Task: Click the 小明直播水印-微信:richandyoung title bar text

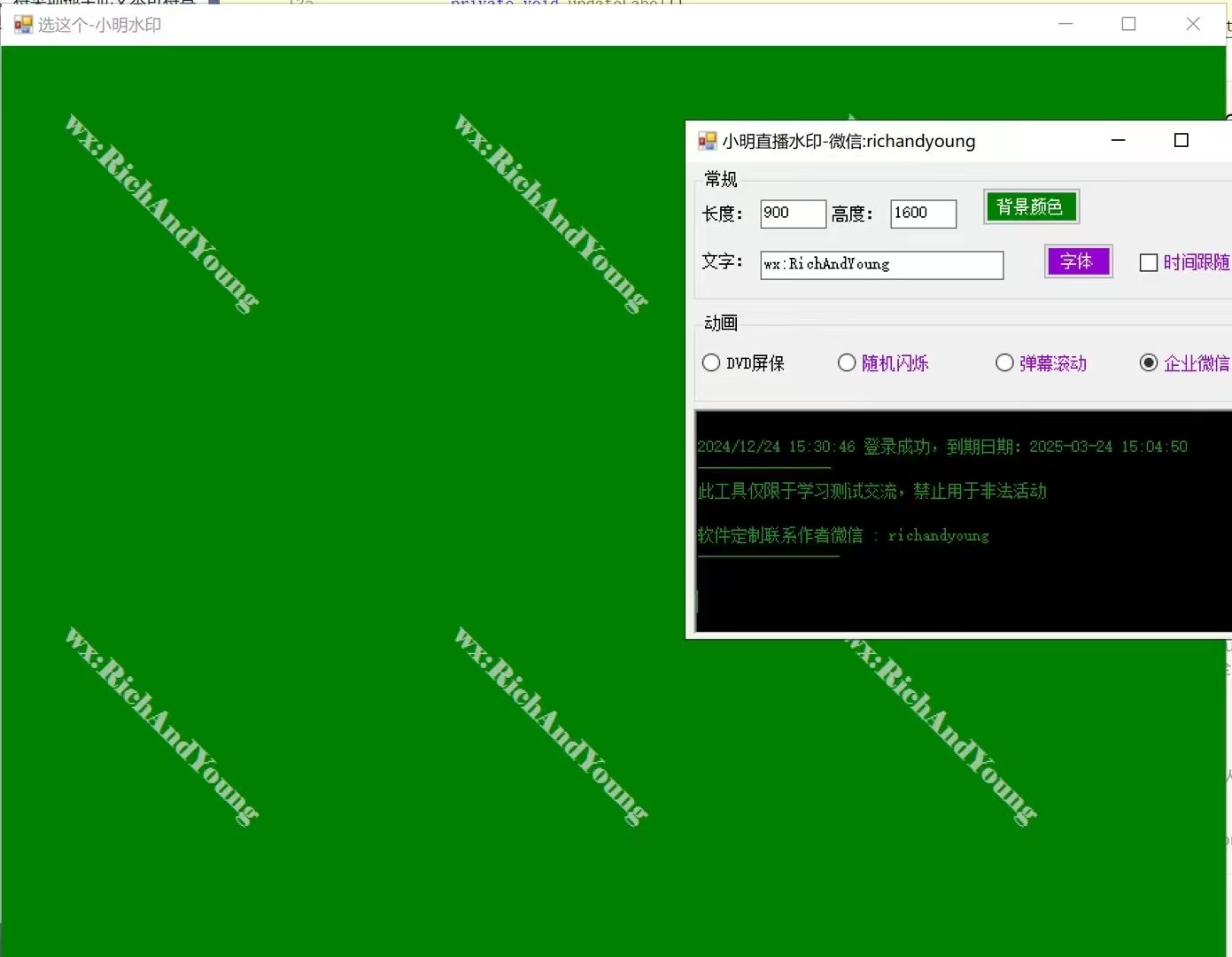Action: (x=848, y=142)
